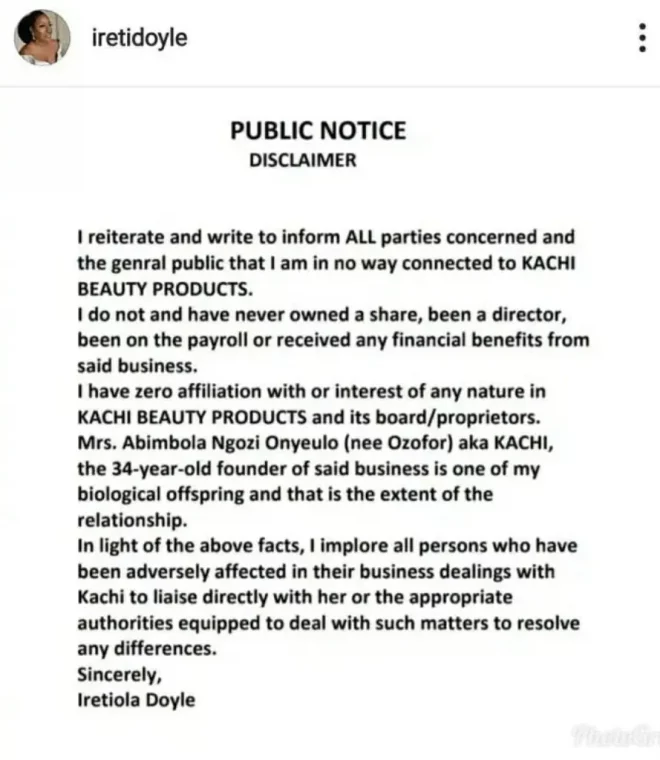This screenshot has width=660, height=760.
Task: Click the watermark in the bottom-right corner
Action: pos(612,737)
